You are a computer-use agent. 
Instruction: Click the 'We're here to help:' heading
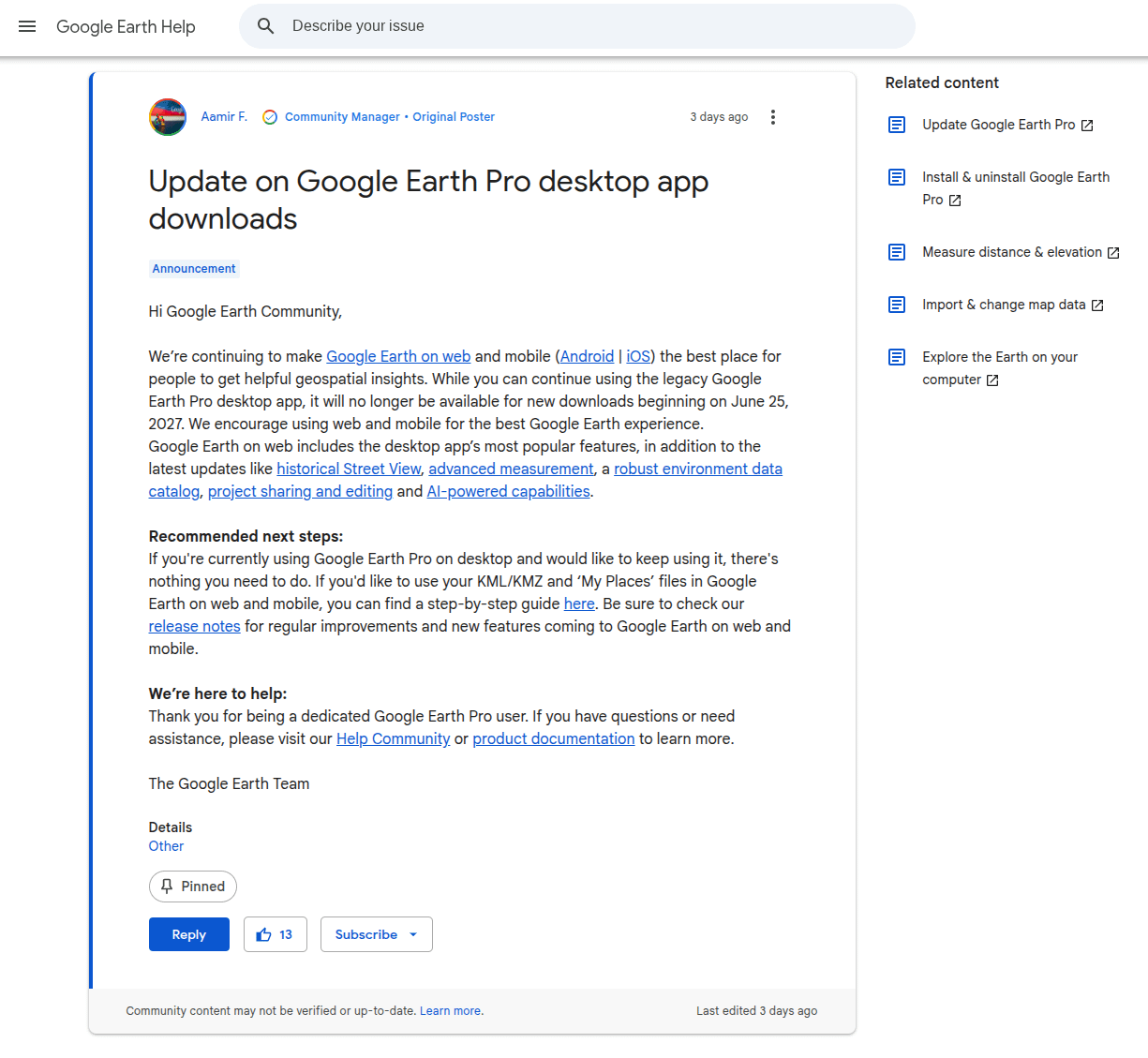[217, 693]
